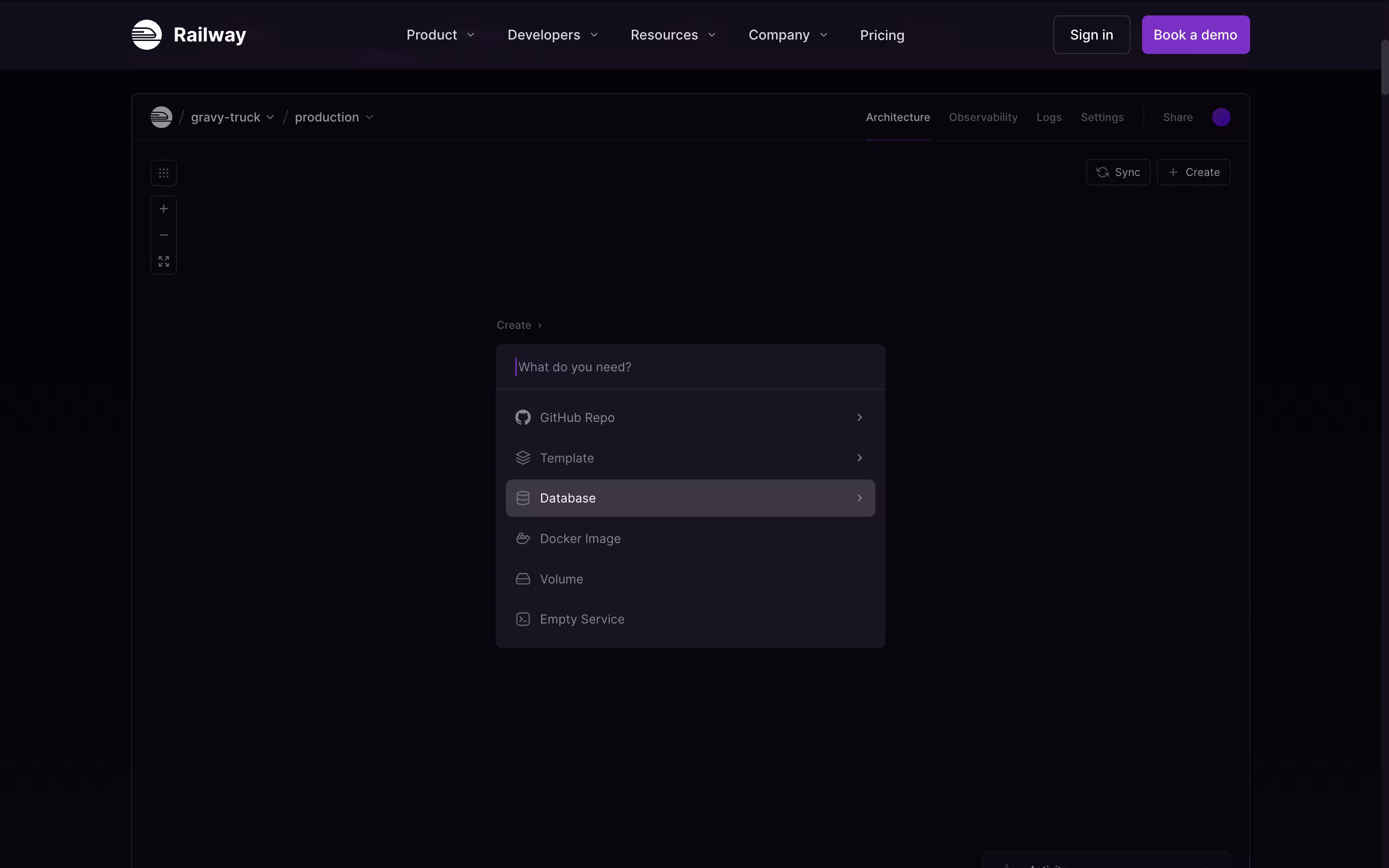Toggle the grid dots canvas icon
1389x868 pixels.
[163, 173]
